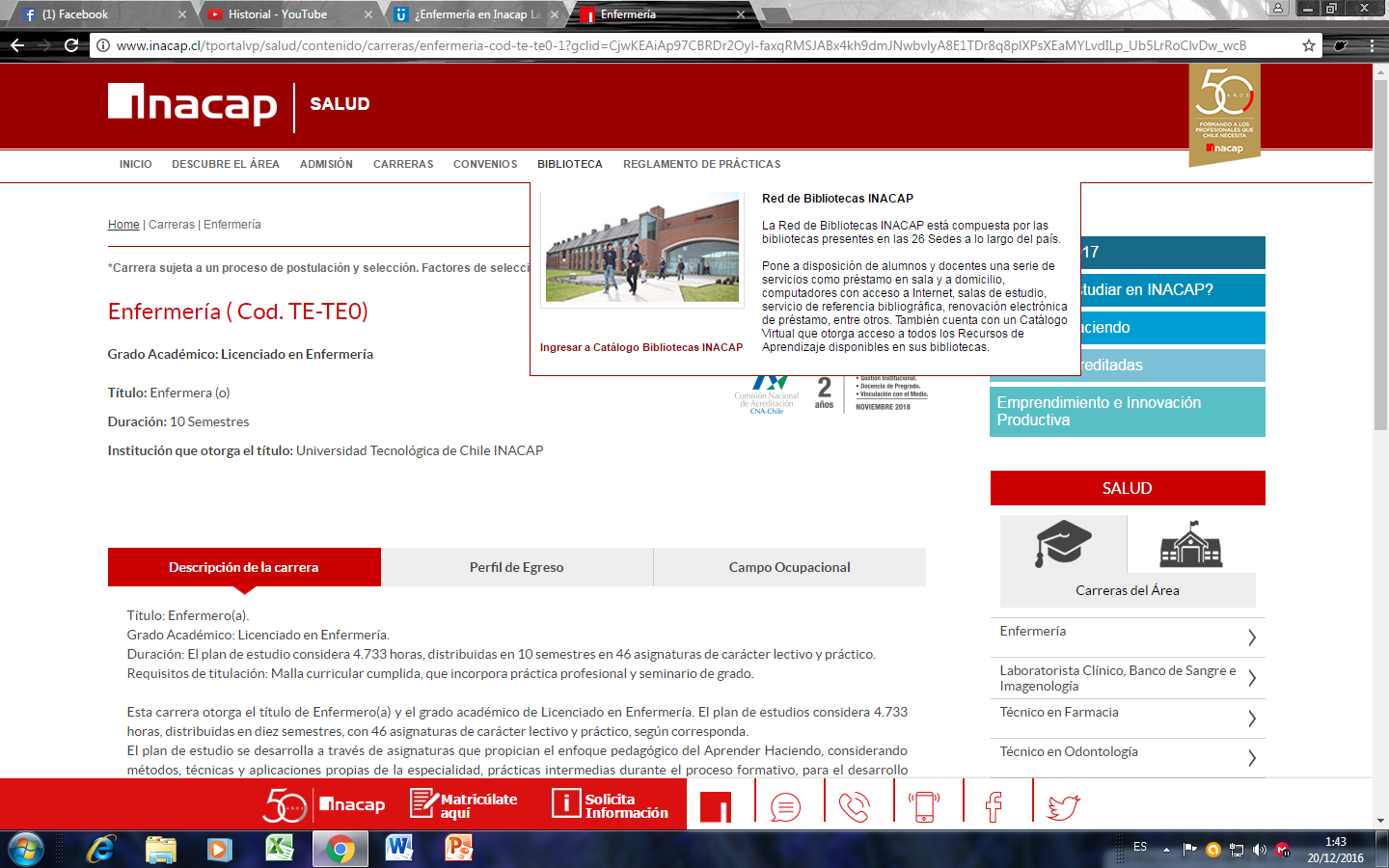Image resolution: width=1389 pixels, height=868 pixels.
Task: Select the Descripción de la carrera tab
Action: click(244, 567)
